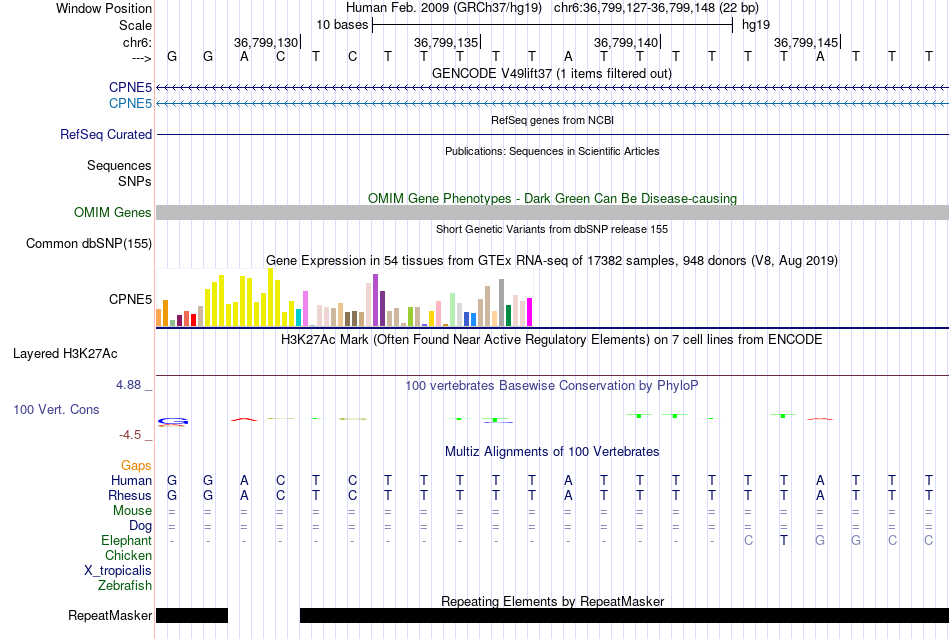The image size is (950, 639).
Task: Click the X_tropicalis species label
Action: (118, 571)
